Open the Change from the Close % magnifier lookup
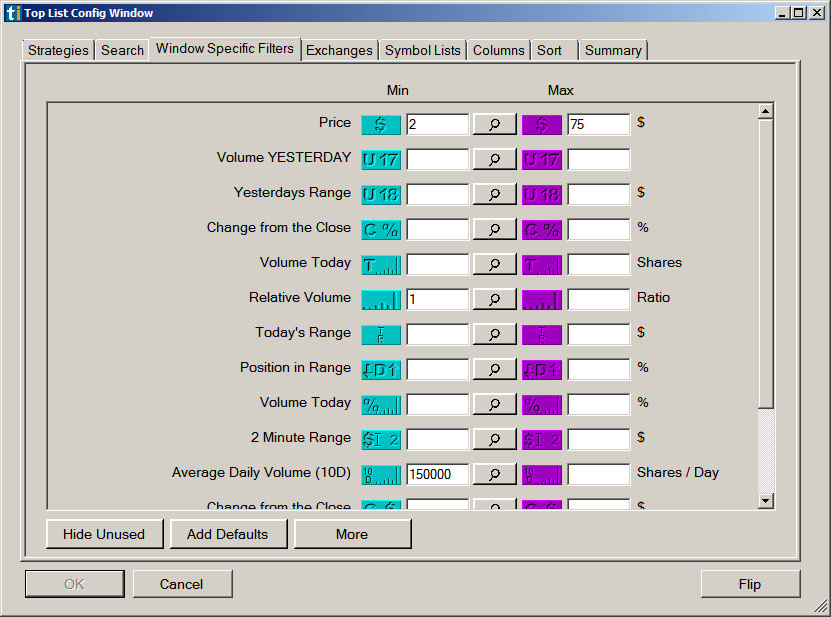 pyautogui.click(x=494, y=229)
